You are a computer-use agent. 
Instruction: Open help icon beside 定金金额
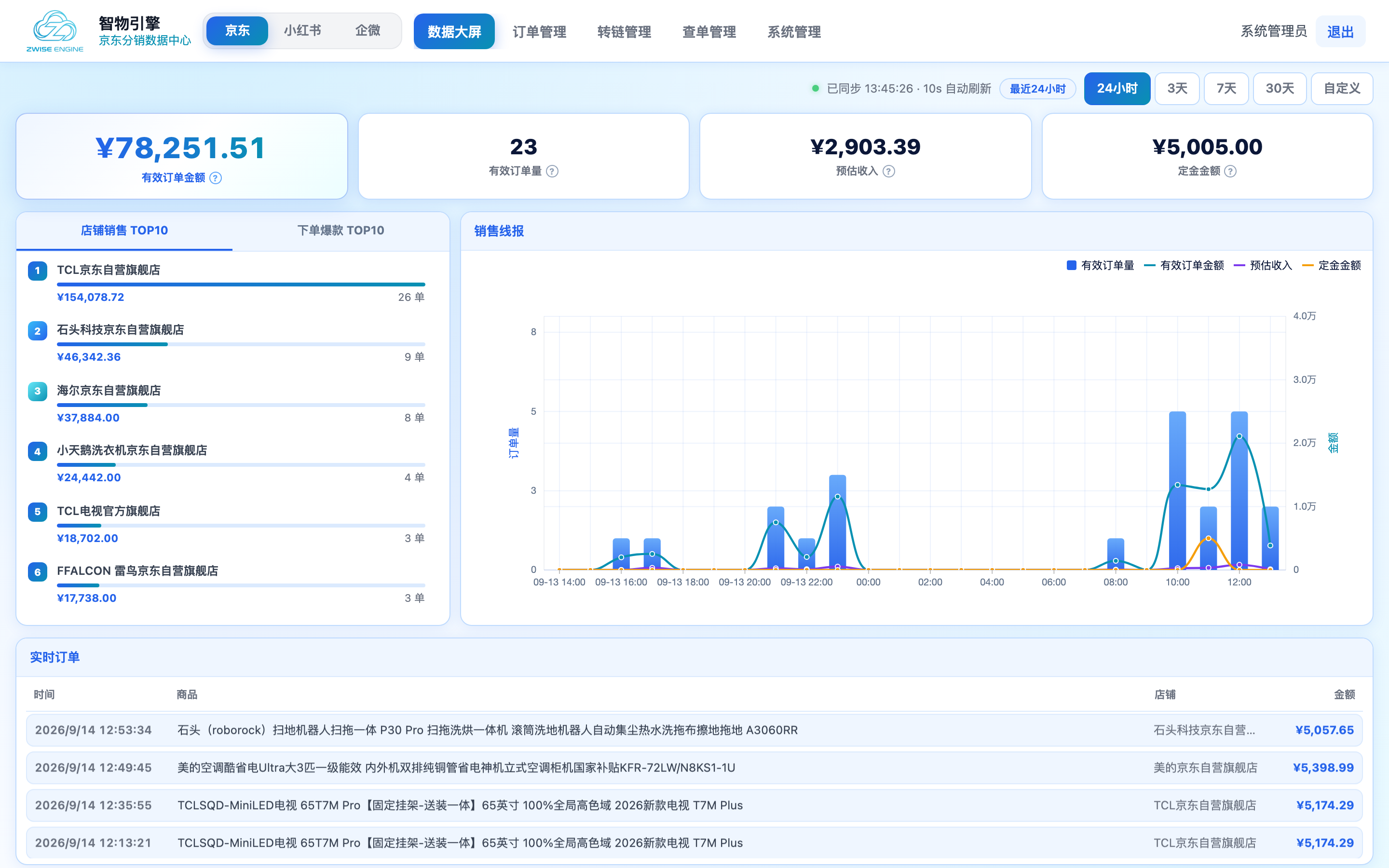[x=1230, y=171]
